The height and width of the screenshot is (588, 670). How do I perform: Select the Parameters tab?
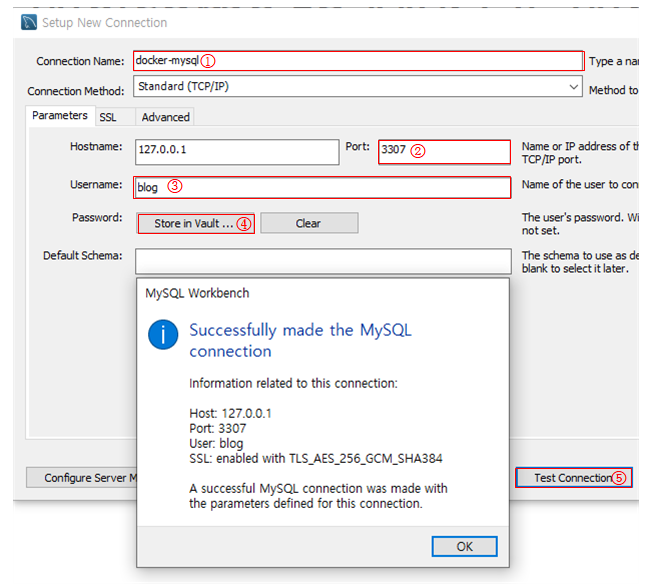pyautogui.click(x=60, y=115)
